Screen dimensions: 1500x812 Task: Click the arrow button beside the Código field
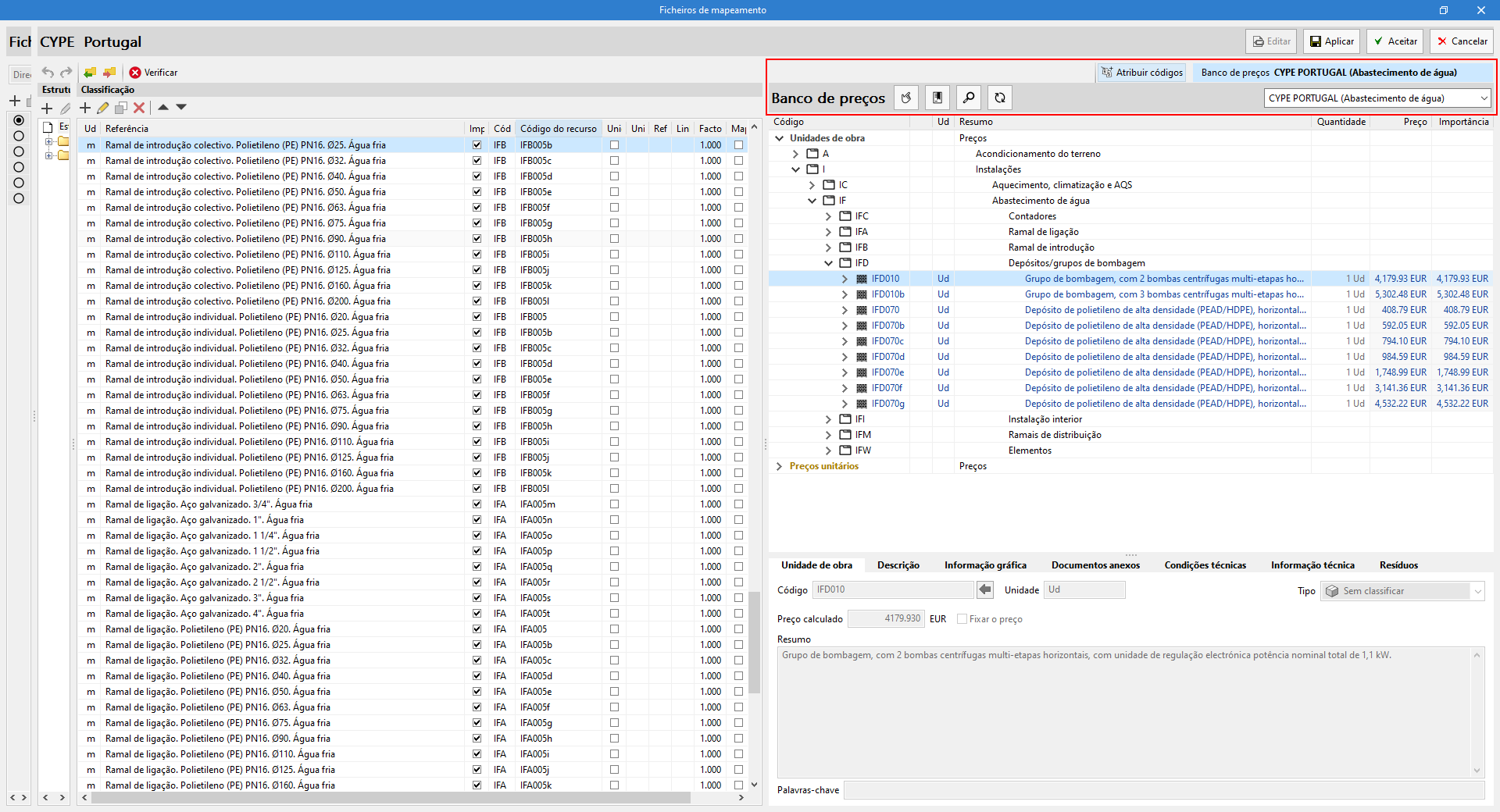[984, 590]
